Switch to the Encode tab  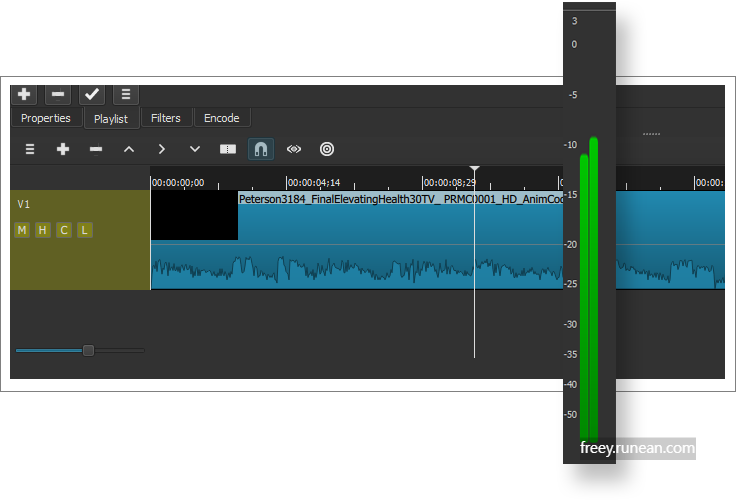click(222, 118)
